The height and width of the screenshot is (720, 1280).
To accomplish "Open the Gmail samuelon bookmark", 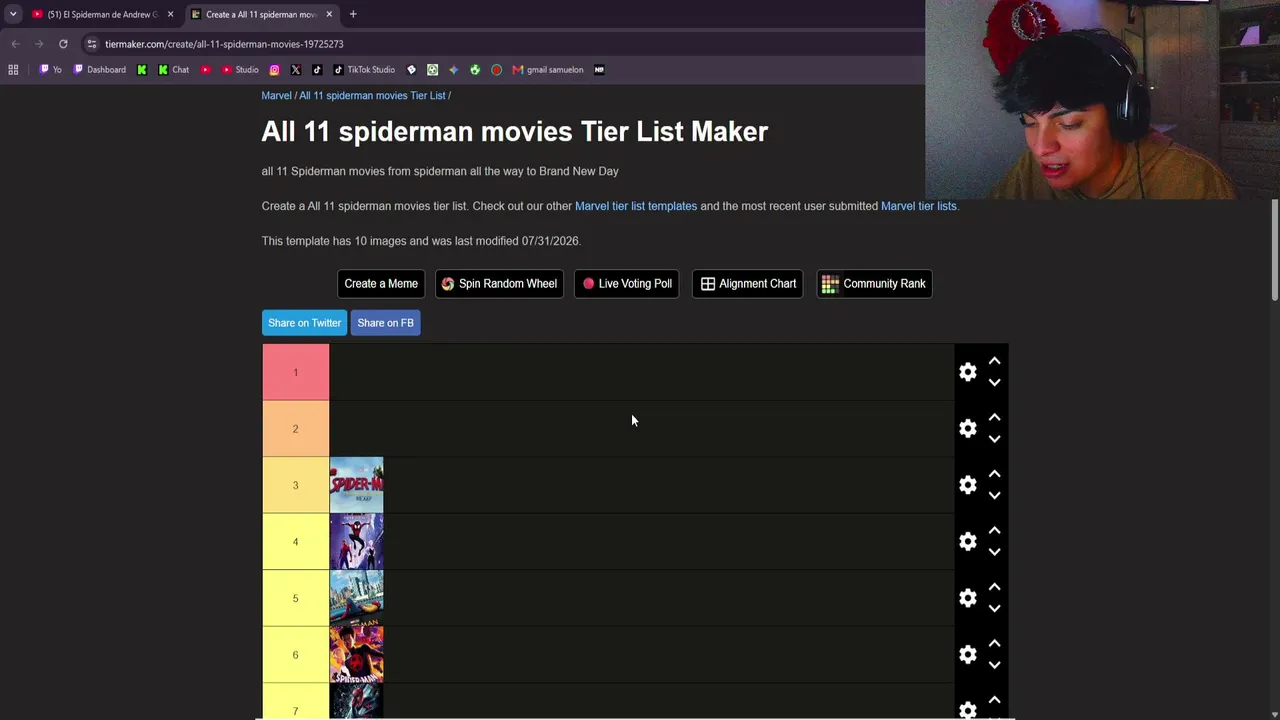I will coord(548,70).
